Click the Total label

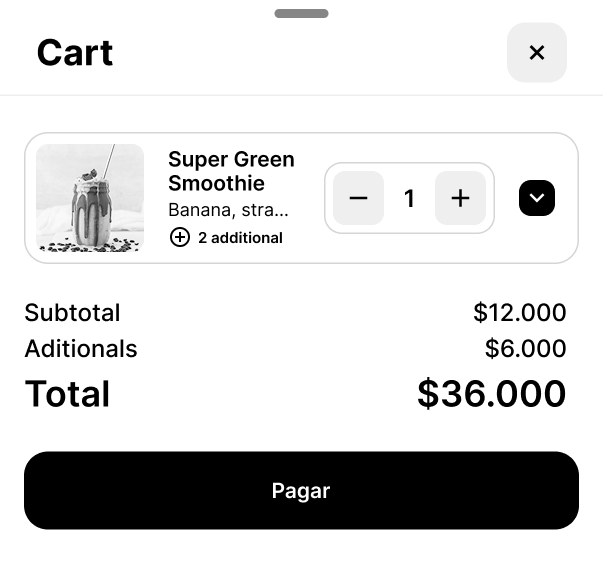pyautogui.click(x=67, y=394)
